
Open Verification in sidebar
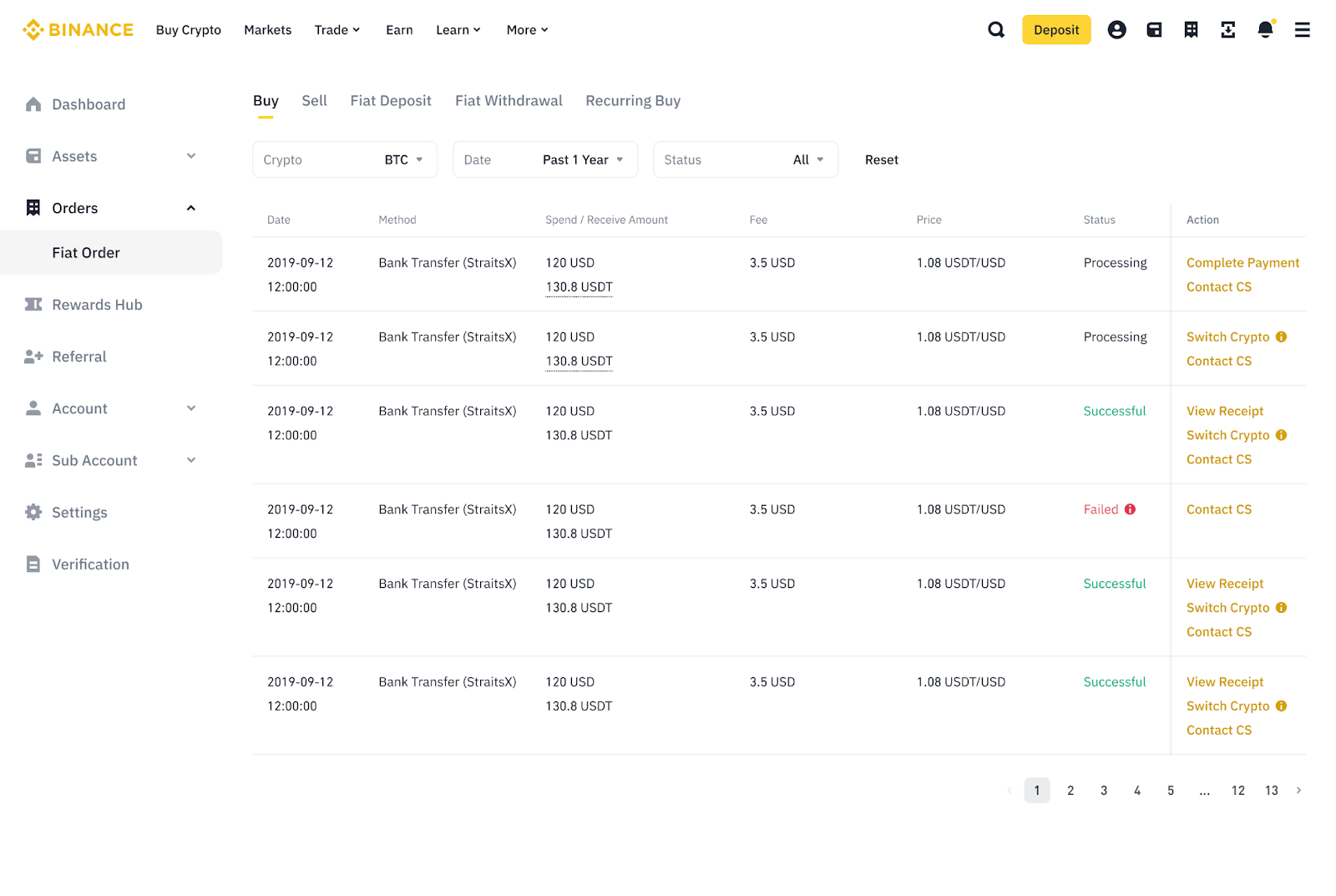[x=90, y=564]
